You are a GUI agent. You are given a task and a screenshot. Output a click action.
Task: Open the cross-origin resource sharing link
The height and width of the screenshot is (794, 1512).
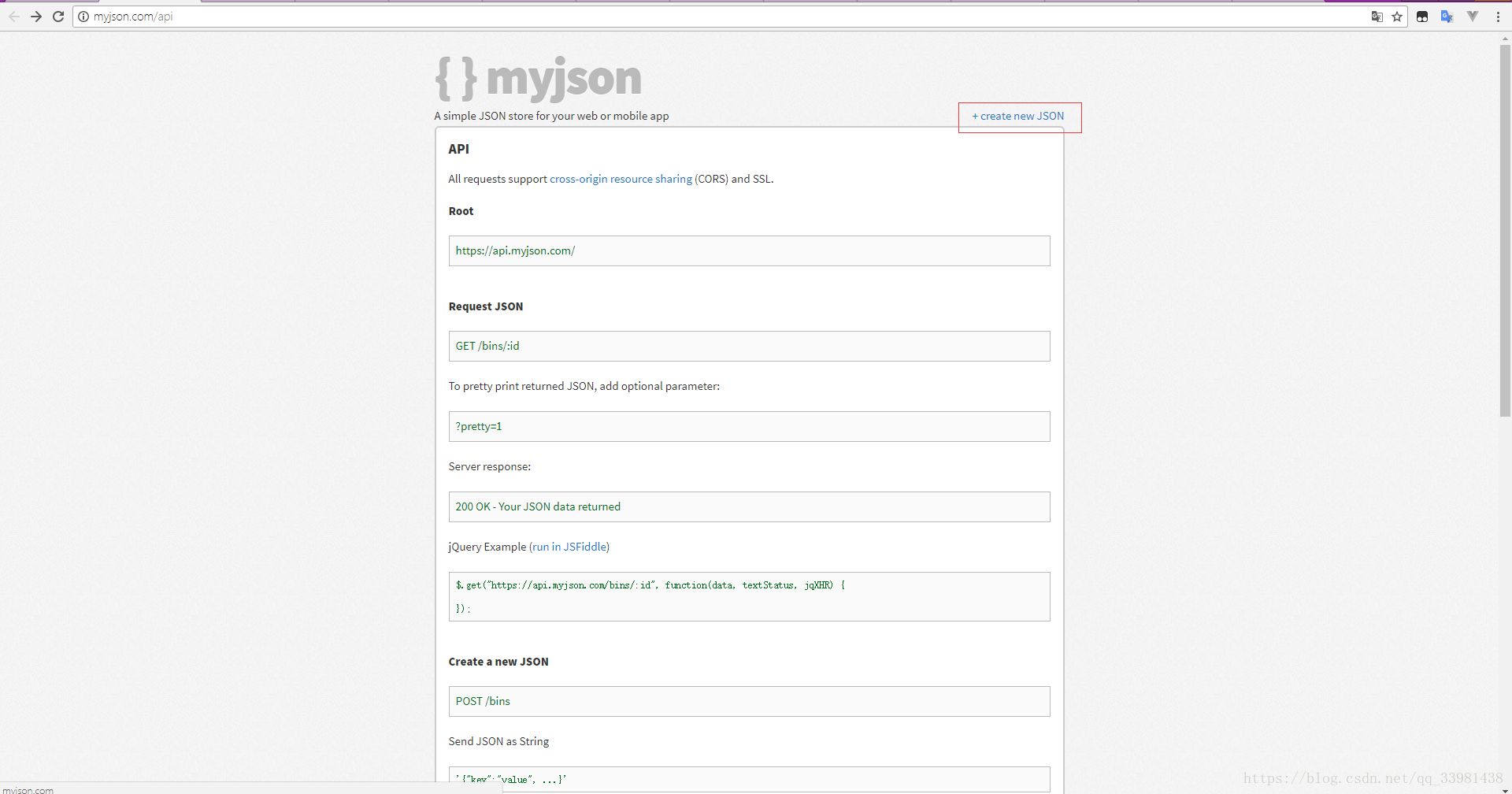coord(621,179)
